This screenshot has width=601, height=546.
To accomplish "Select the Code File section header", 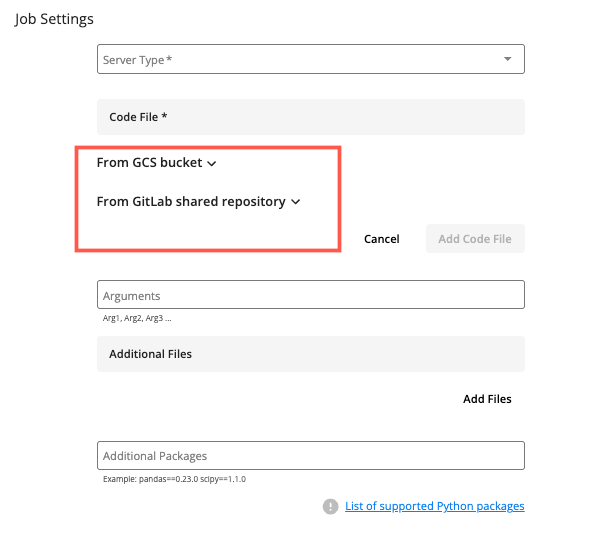I will point(138,117).
